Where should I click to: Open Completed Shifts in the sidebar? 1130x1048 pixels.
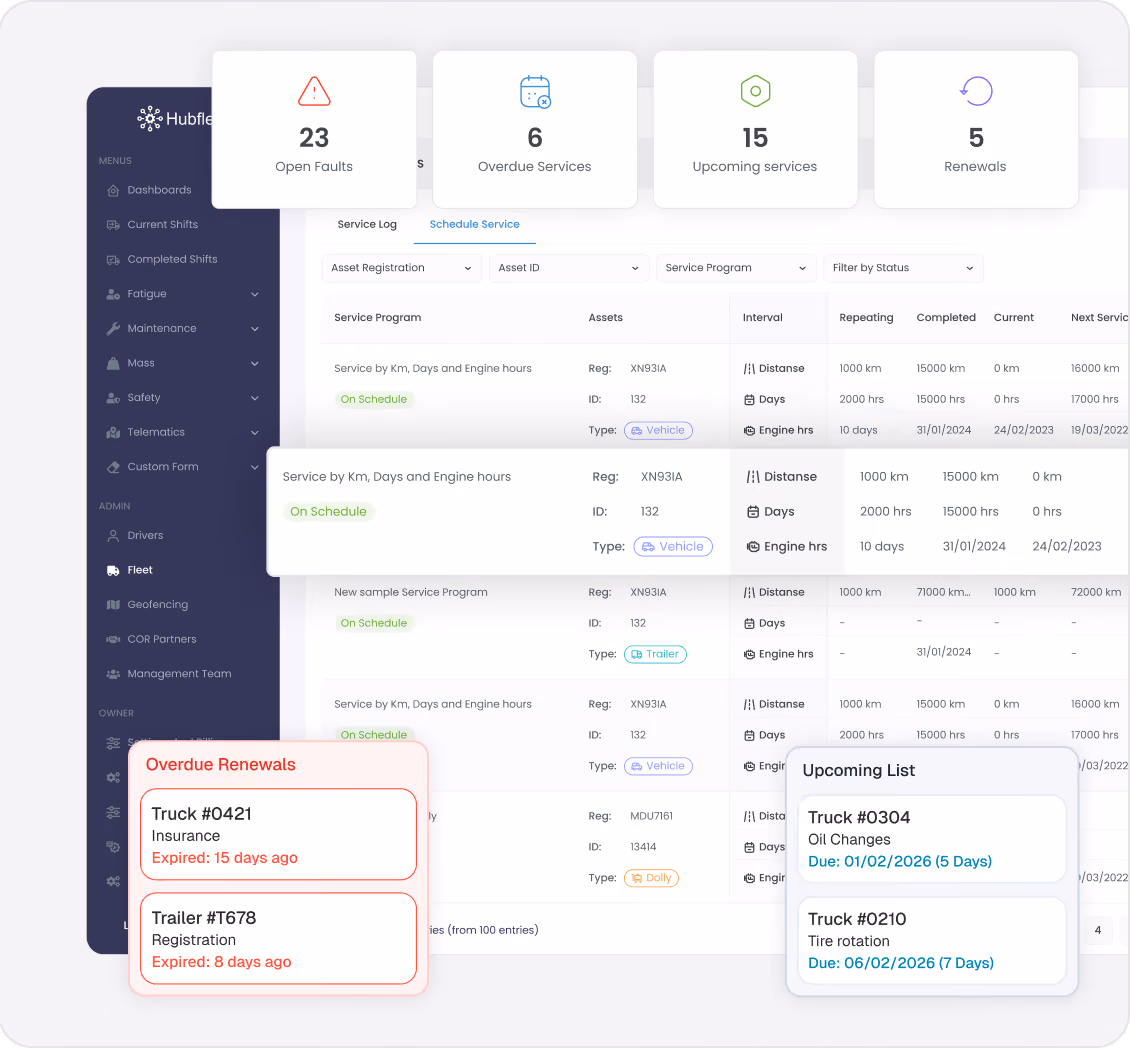[172, 259]
